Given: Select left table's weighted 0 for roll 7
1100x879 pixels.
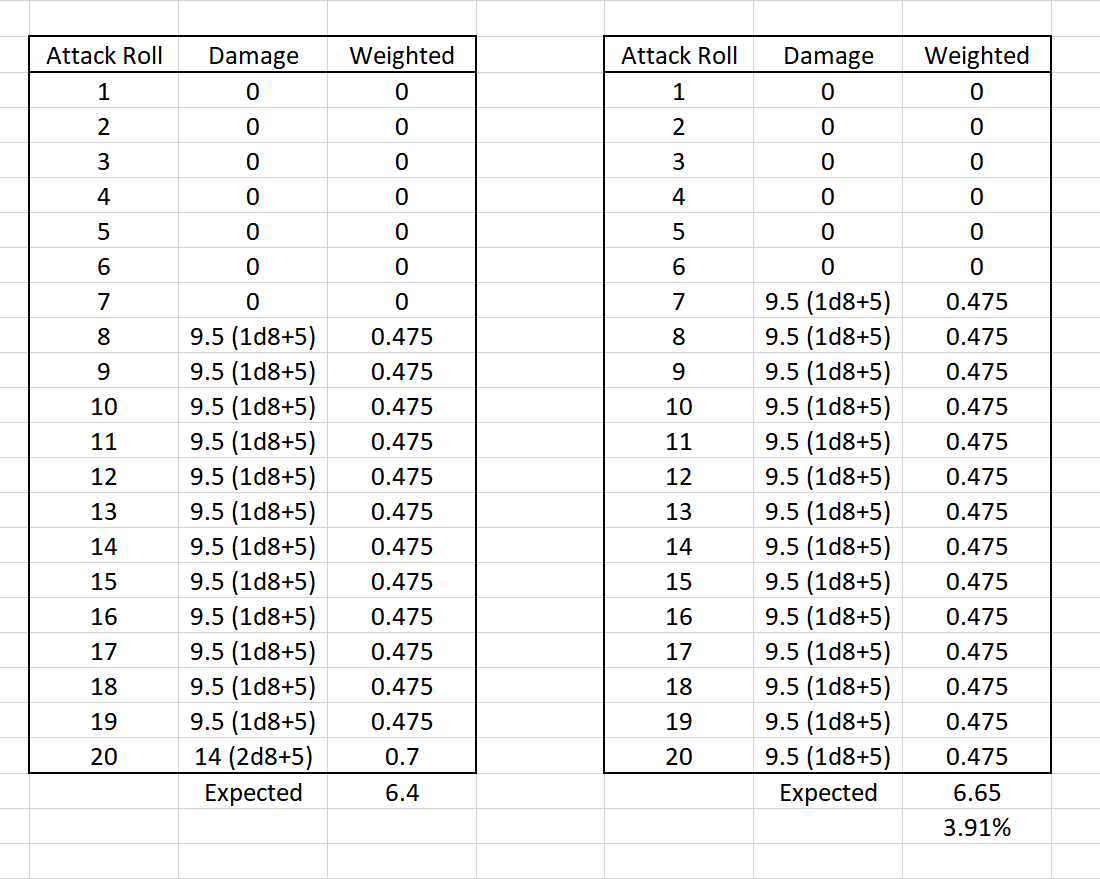Looking at the screenshot, I should (401, 302).
